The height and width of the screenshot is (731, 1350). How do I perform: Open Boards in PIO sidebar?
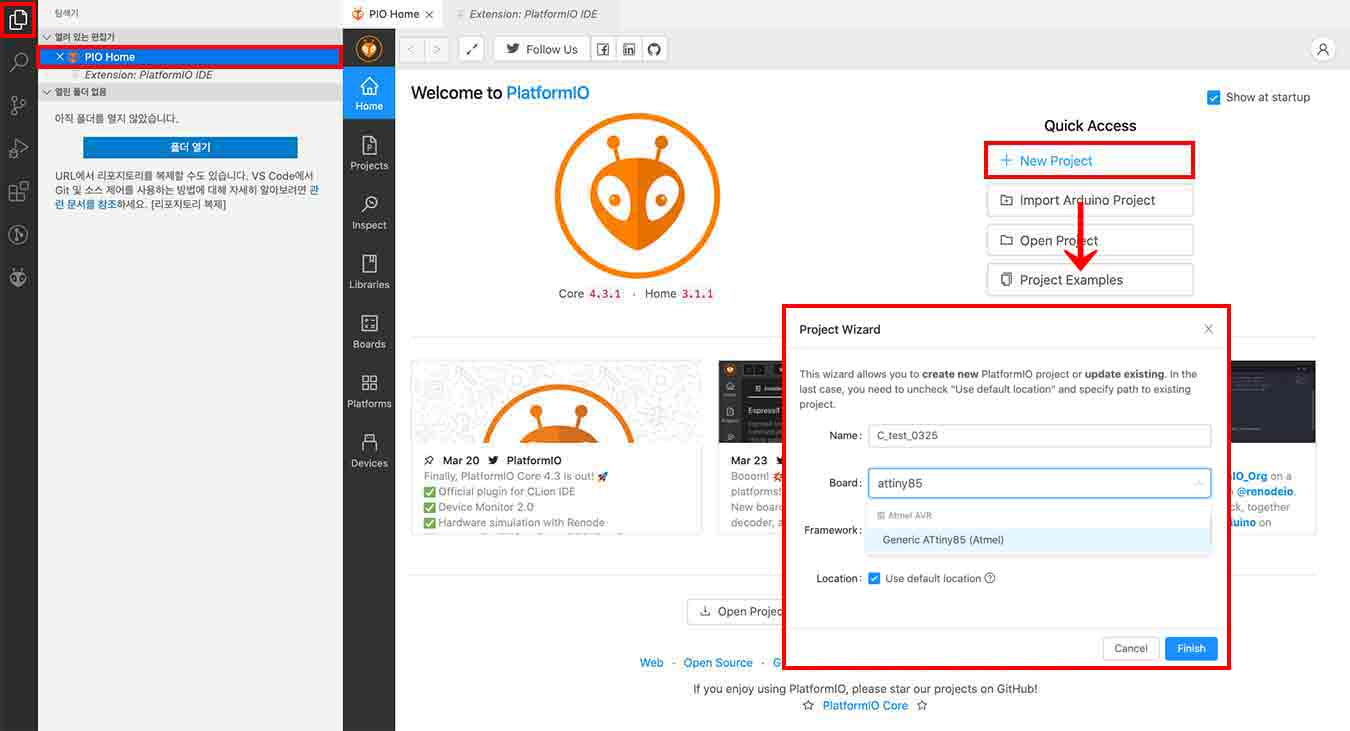(369, 331)
